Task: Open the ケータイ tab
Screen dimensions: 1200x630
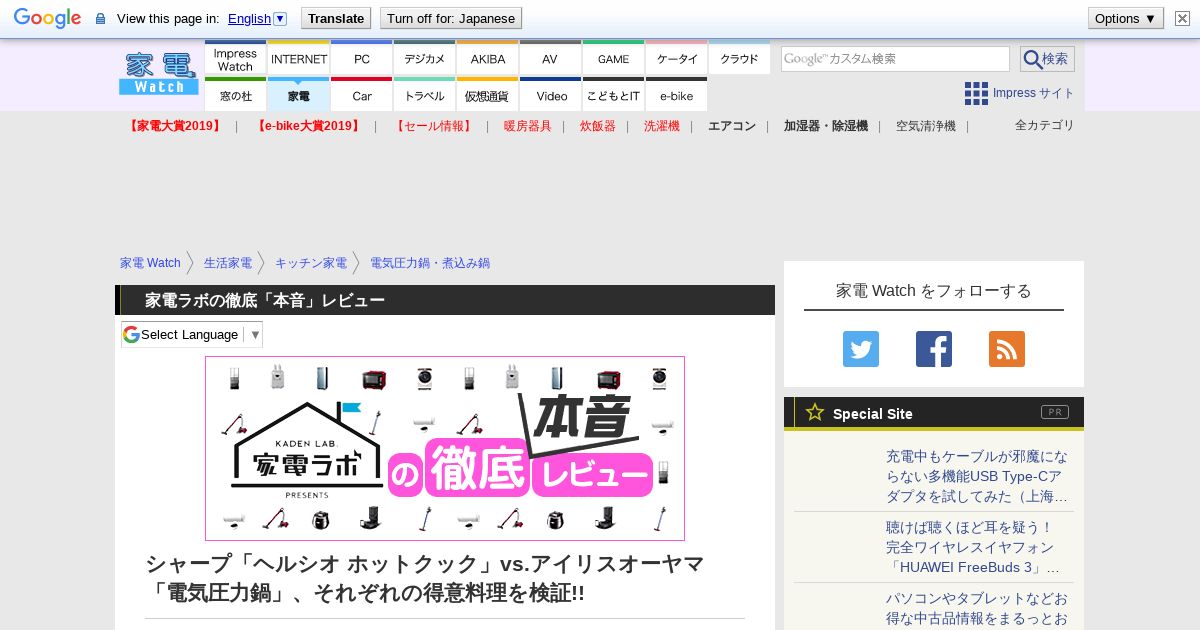Action: (x=677, y=59)
